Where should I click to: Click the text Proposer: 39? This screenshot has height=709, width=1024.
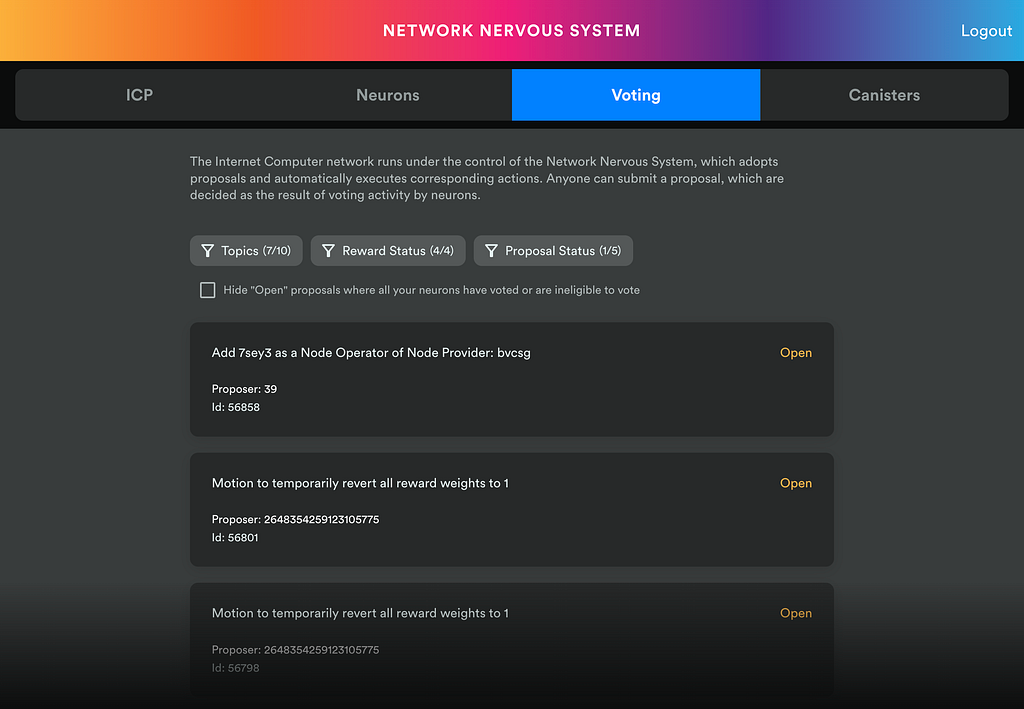coord(244,389)
